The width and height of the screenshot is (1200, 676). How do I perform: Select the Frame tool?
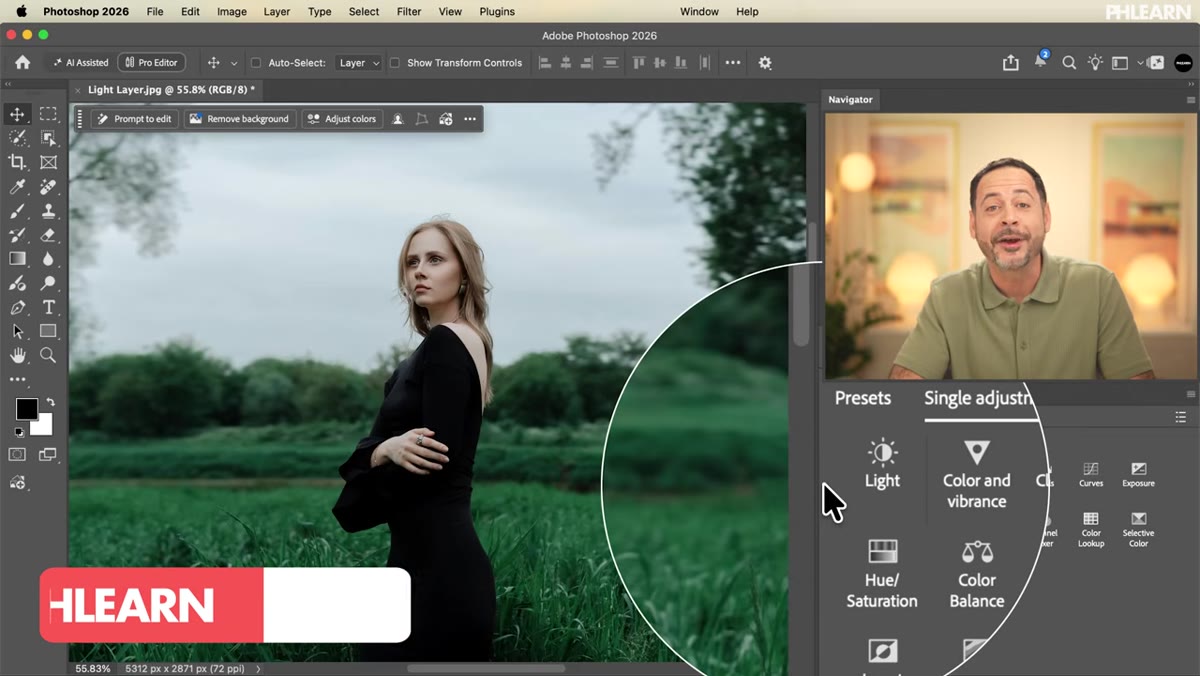[x=48, y=162]
